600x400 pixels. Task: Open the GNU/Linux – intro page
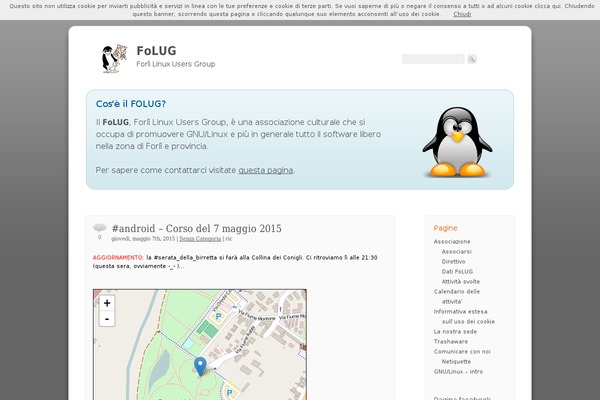458,371
